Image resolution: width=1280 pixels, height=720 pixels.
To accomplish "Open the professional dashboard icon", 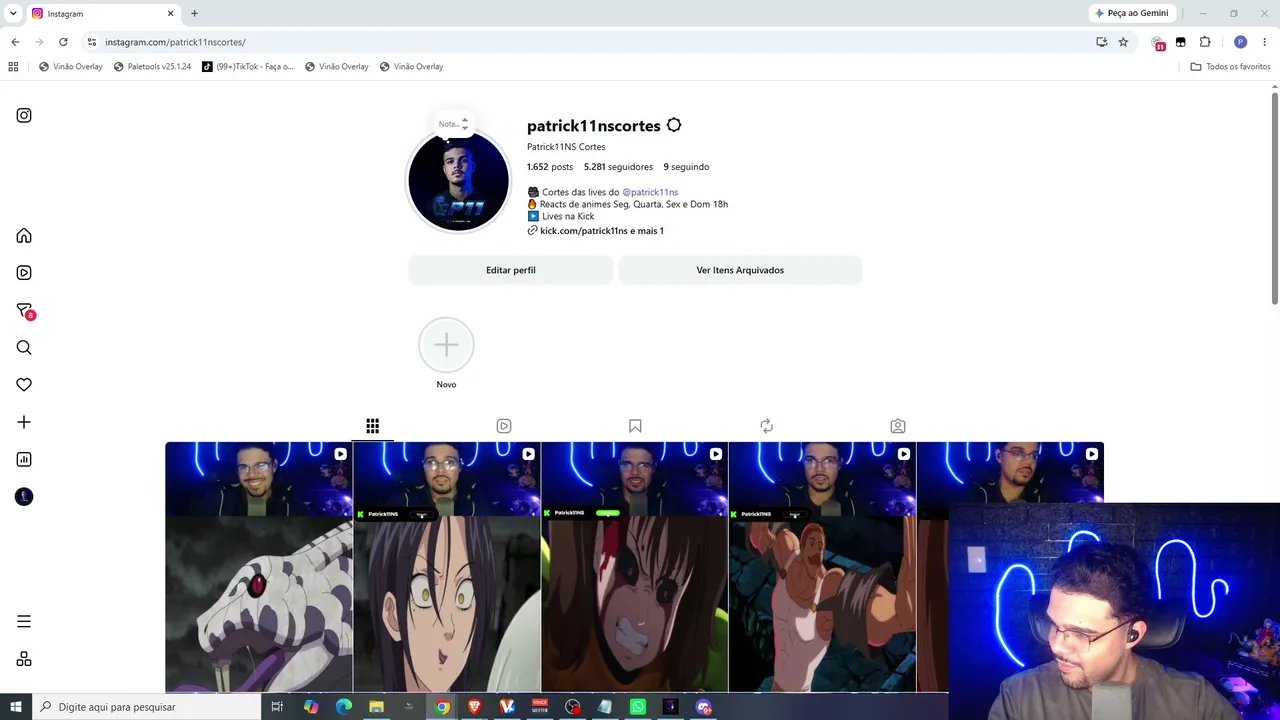I will (24, 460).
